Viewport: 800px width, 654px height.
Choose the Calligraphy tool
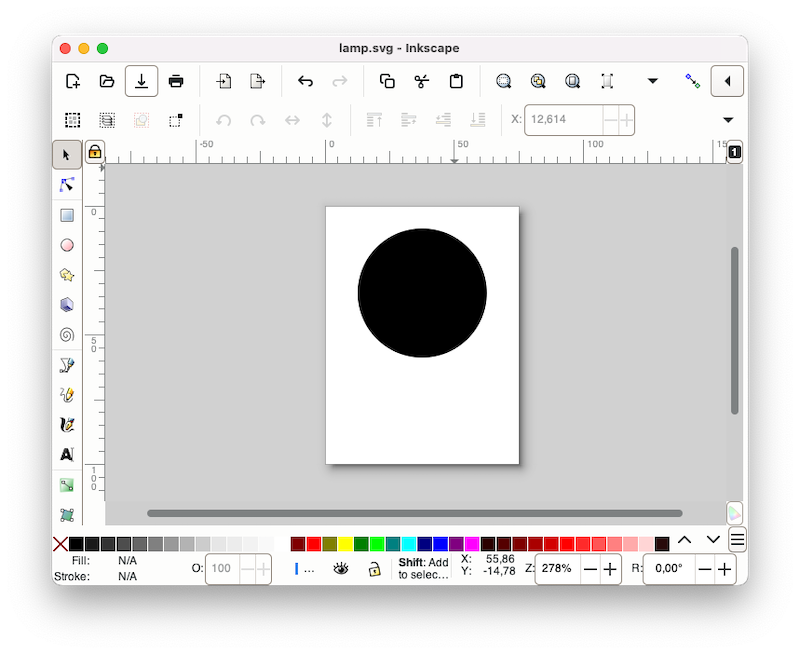click(67, 424)
